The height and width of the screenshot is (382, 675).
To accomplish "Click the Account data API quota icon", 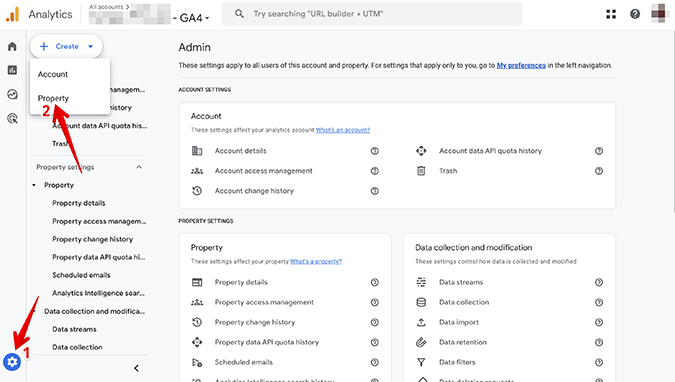I will coord(421,151).
